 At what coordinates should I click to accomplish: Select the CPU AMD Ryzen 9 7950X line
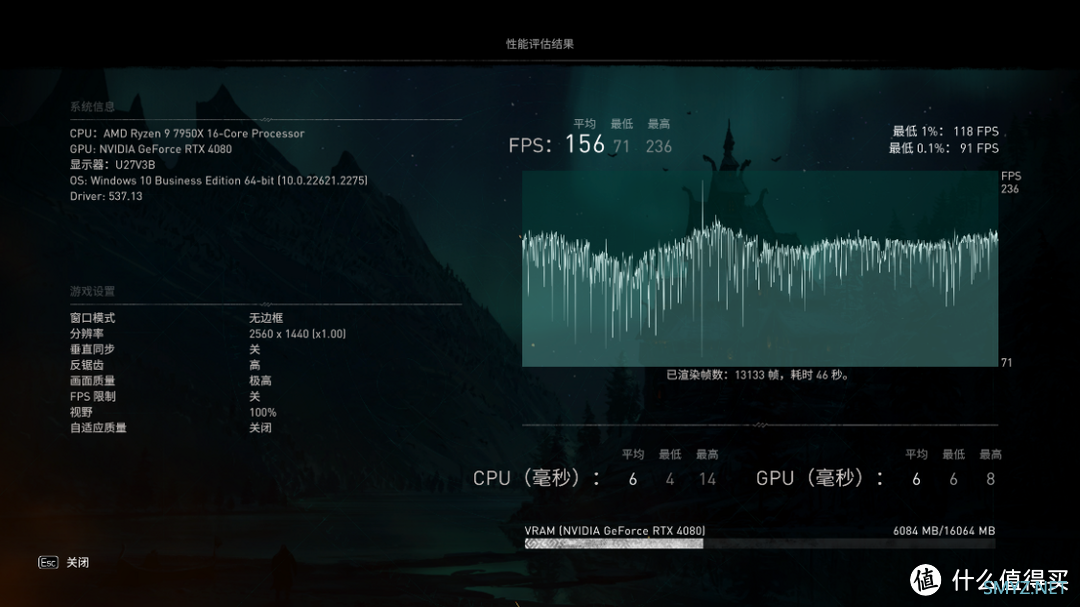[187, 133]
